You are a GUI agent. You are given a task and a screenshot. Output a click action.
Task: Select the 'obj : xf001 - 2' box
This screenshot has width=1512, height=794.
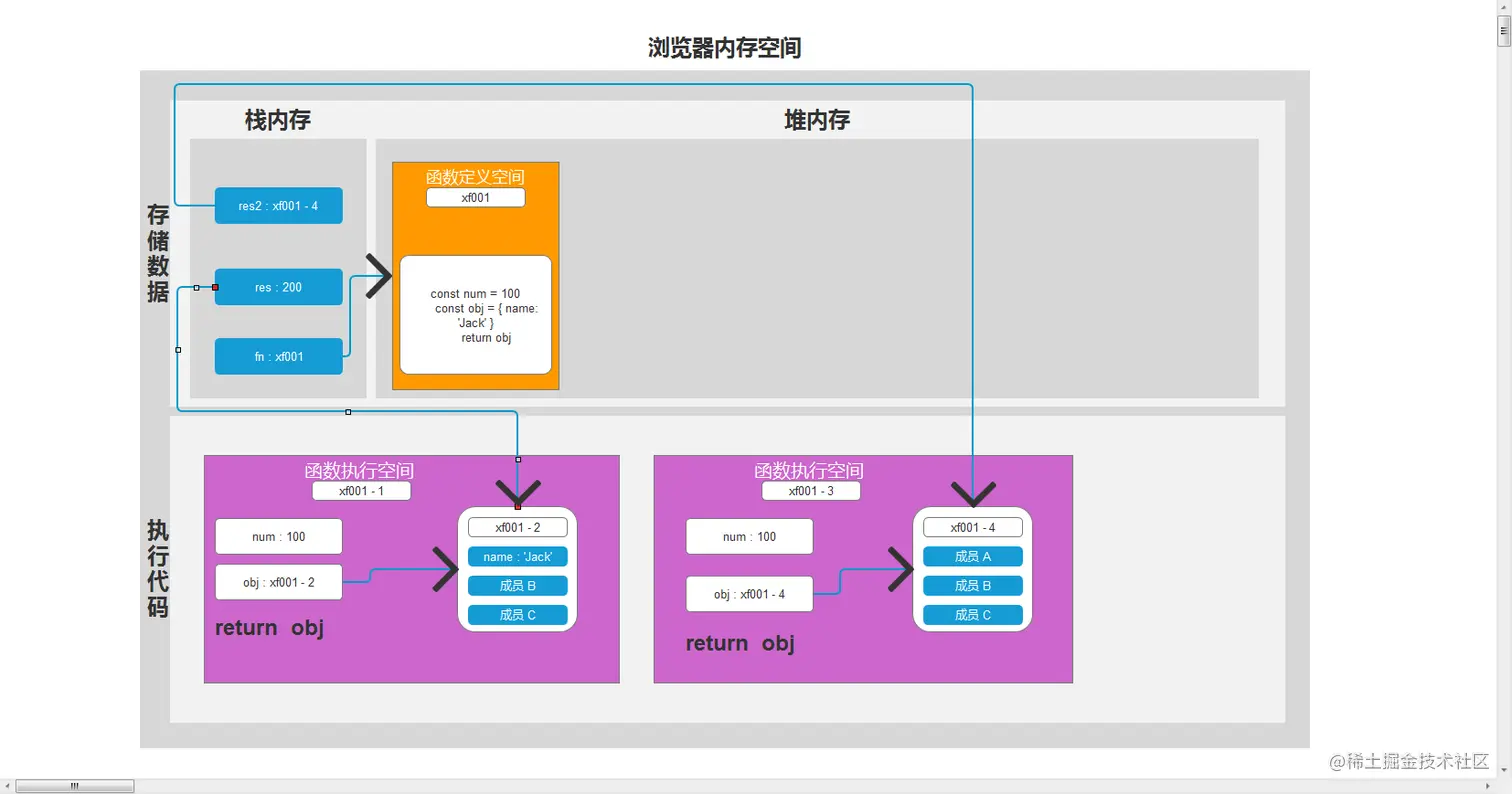pos(279,582)
